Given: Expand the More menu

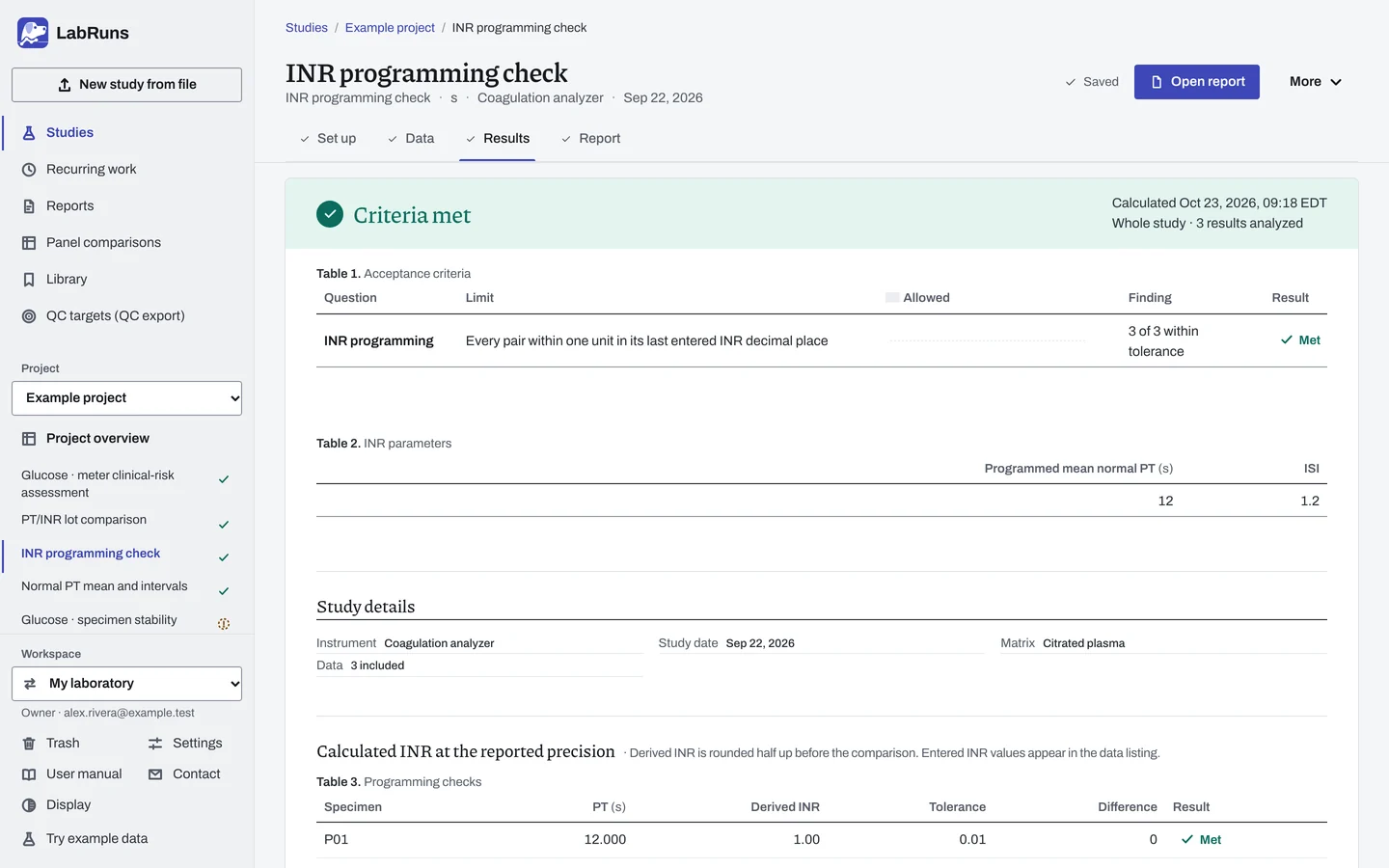Looking at the screenshot, I should point(1316,82).
